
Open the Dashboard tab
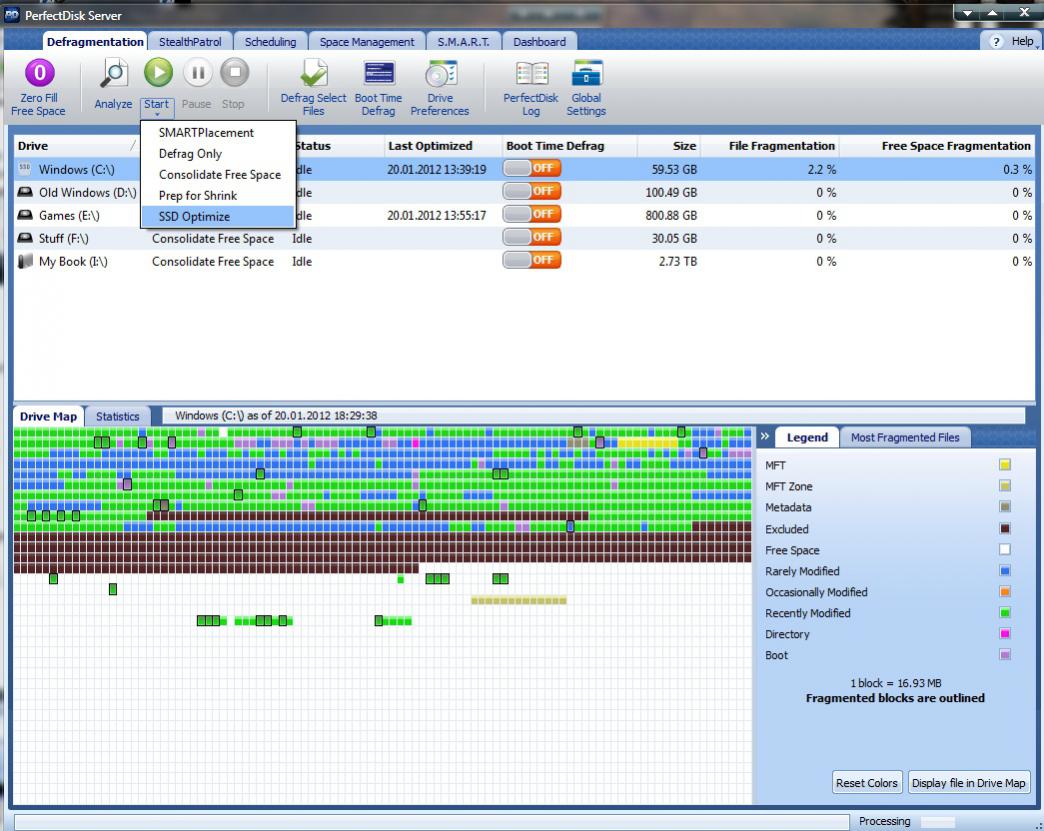click(x=540, y=41)
